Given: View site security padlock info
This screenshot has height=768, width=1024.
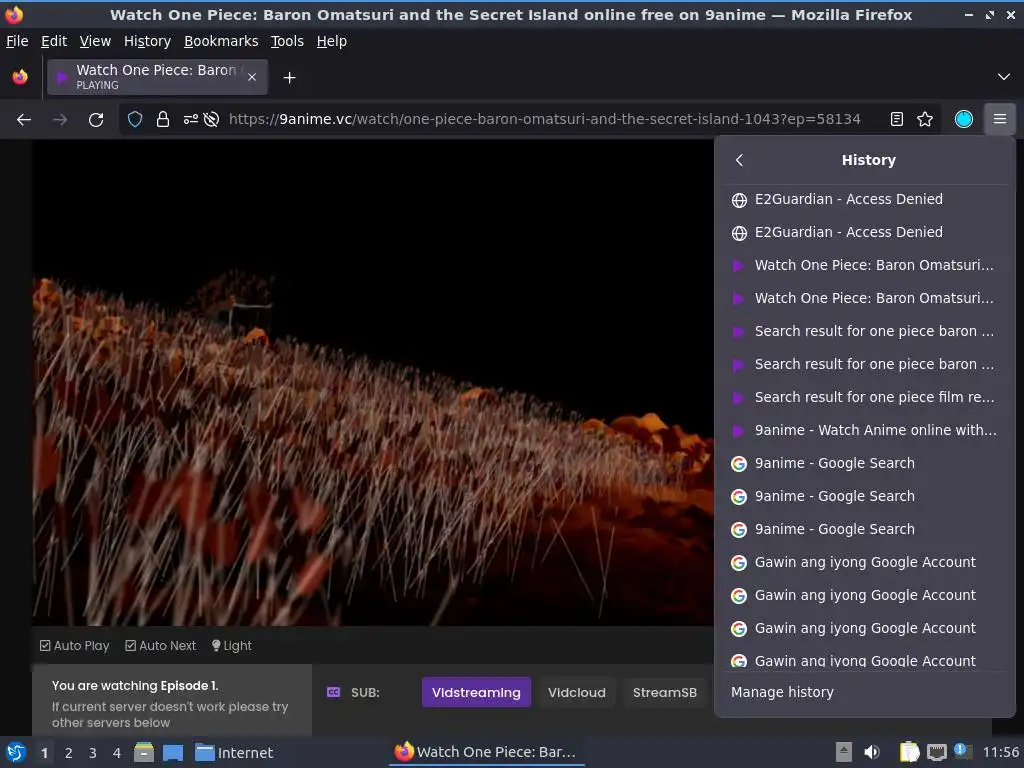Looking at the screenshot, I should click(x=163, y=120).
